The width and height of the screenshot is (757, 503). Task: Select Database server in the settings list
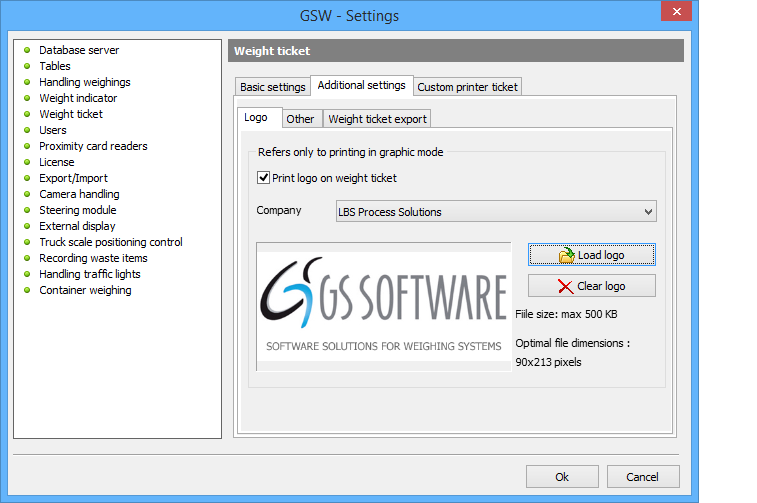pos(79,50)
